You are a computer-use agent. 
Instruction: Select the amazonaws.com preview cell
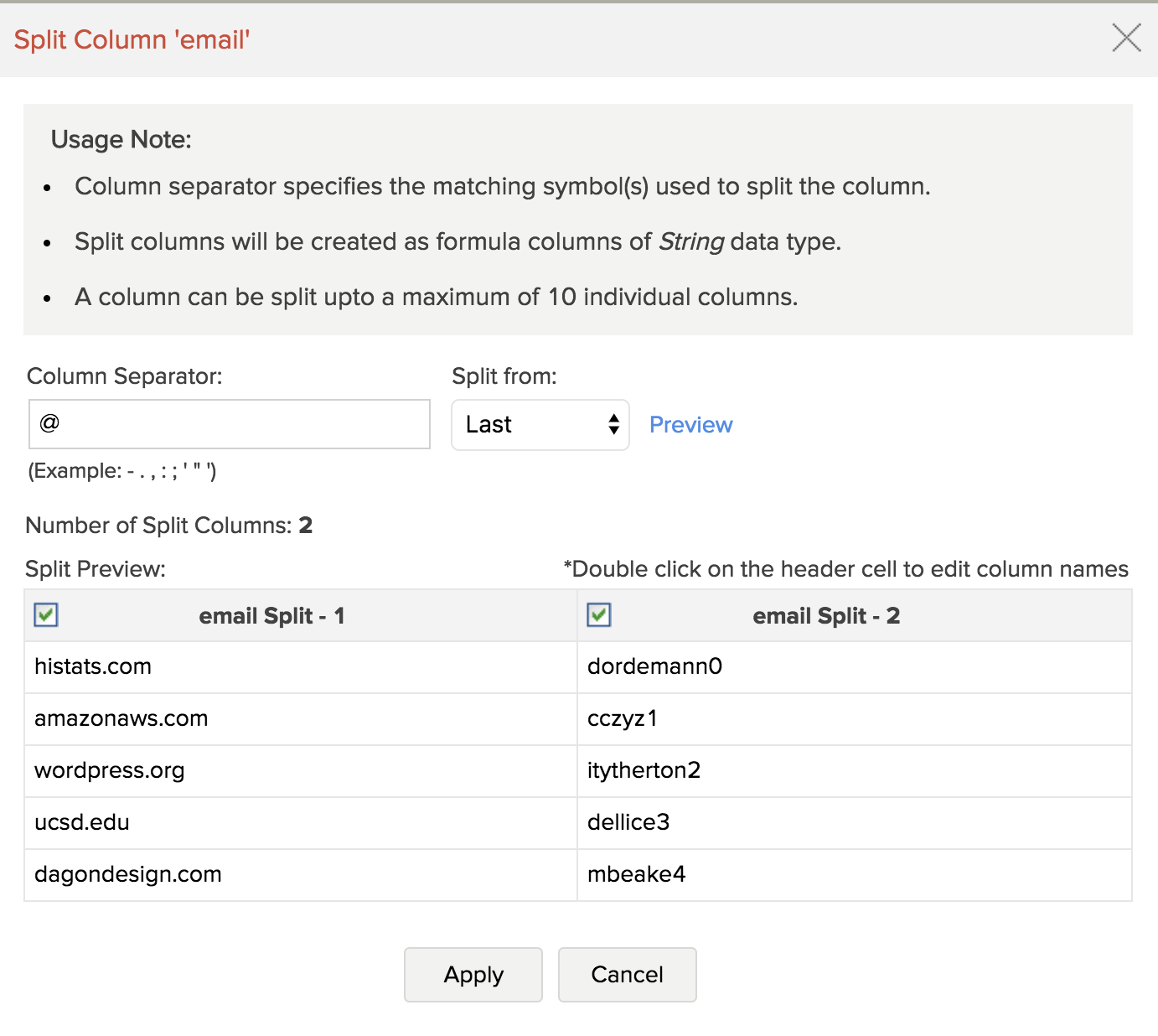121,719
